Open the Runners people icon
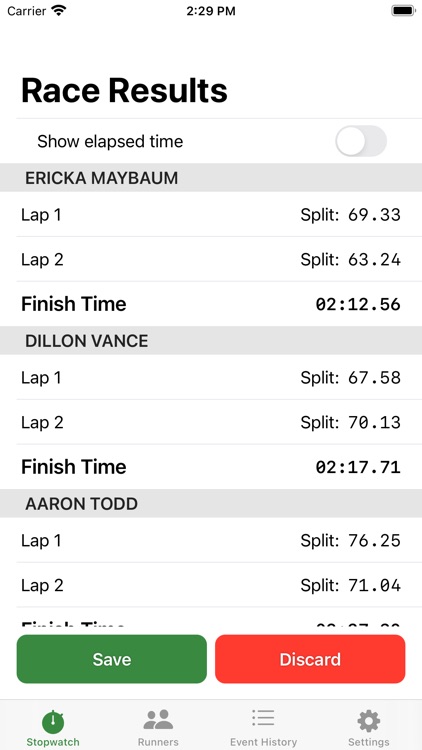Screen dimensions: 422x750 [158, 720]
